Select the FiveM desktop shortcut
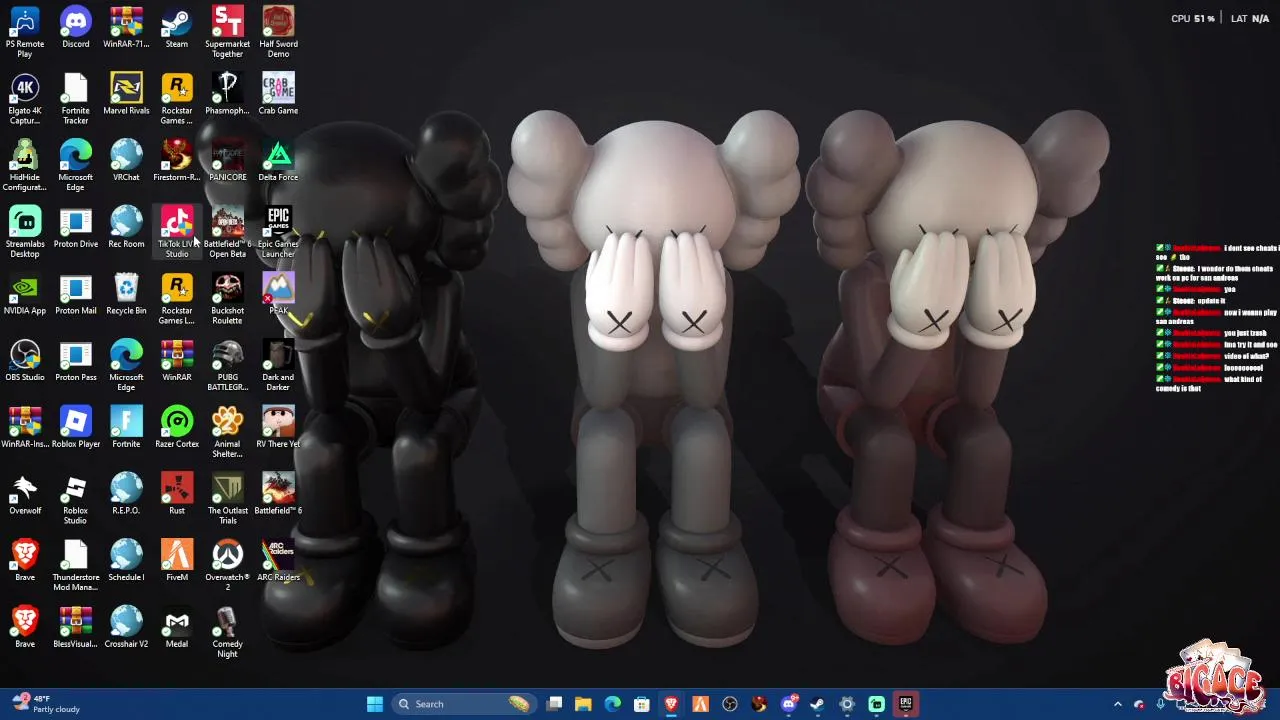Viewport: 1280px width, 720px height. coord(177,562)
